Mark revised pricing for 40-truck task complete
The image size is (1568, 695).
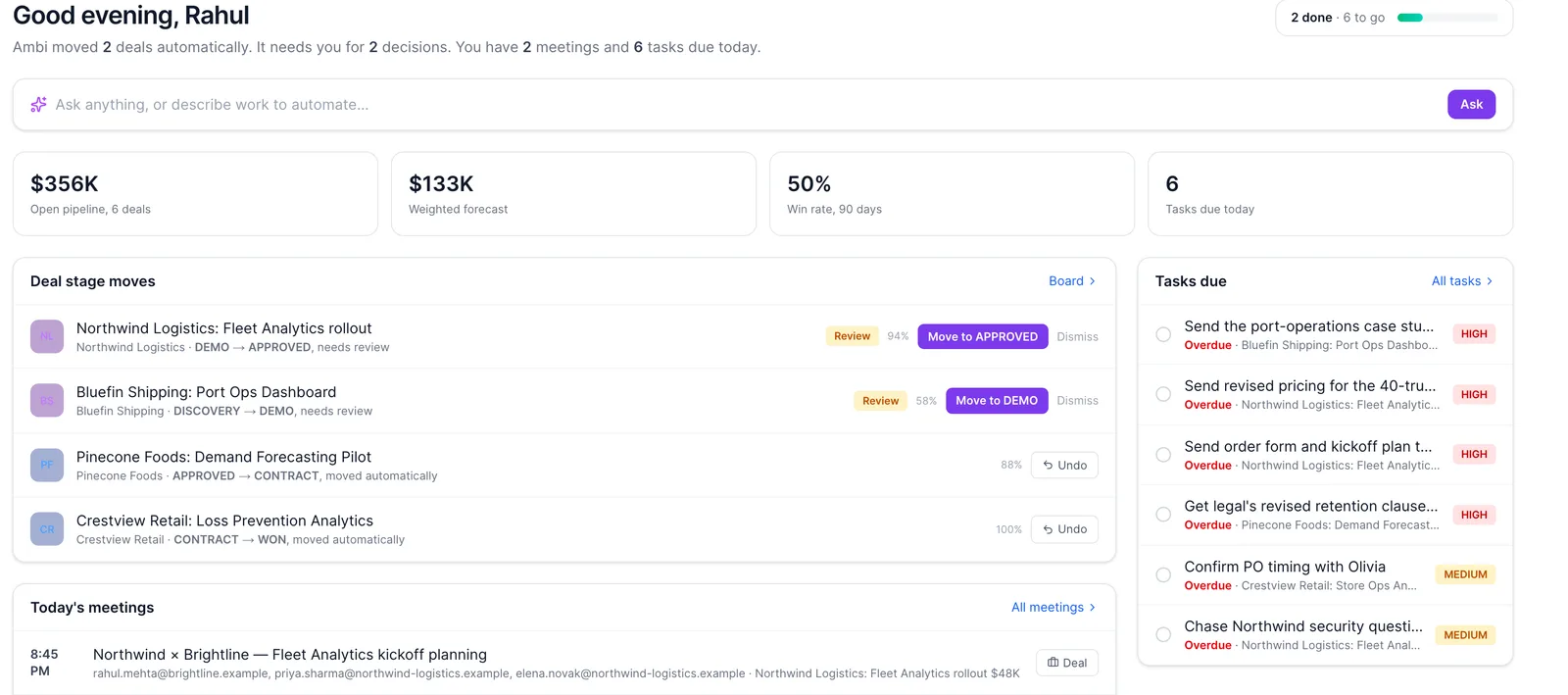click(x=1163, y=394)
